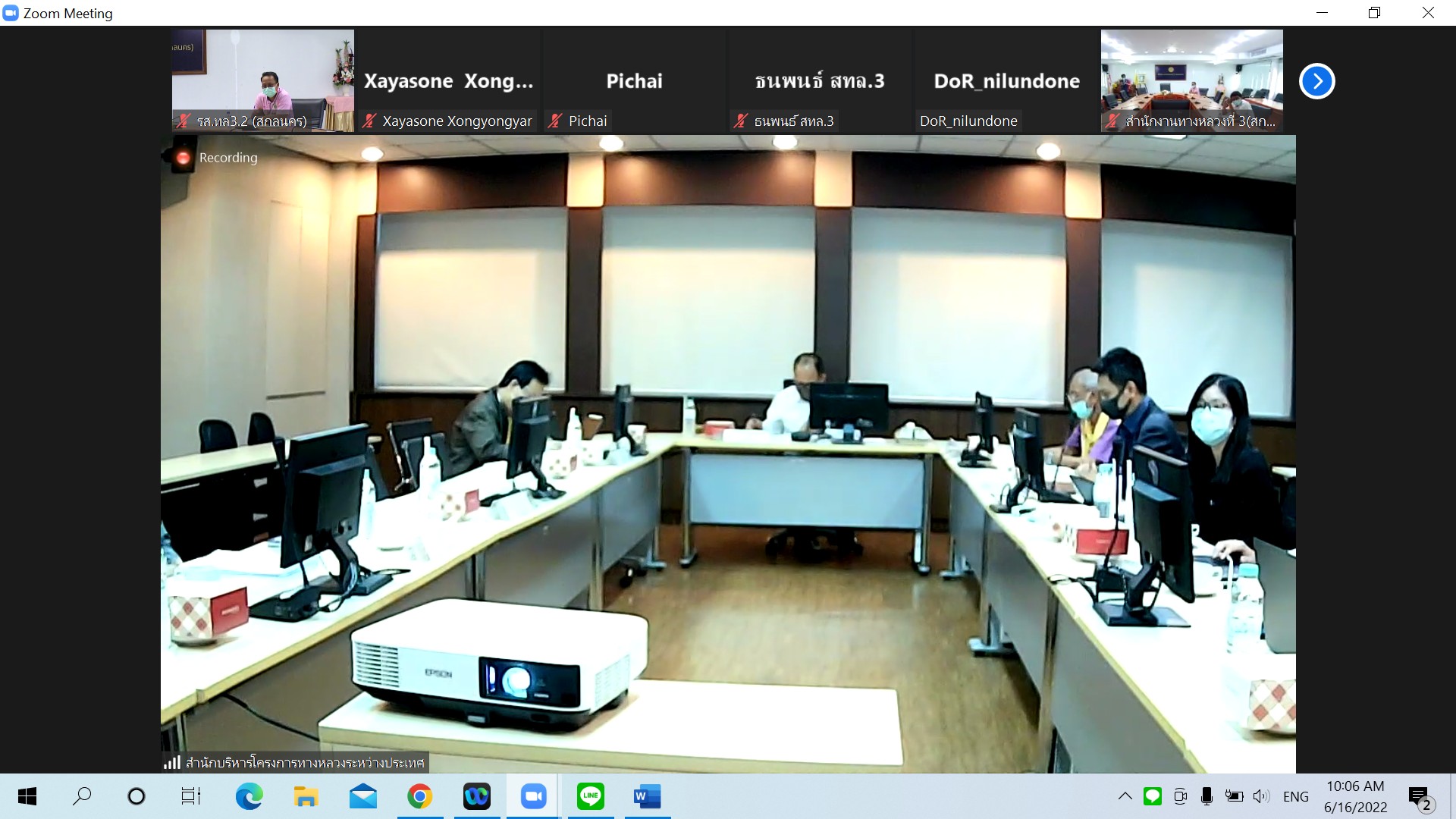Open the notification center with 2 alerts
1456x819 pixels.
click(x=1420, y=797)
